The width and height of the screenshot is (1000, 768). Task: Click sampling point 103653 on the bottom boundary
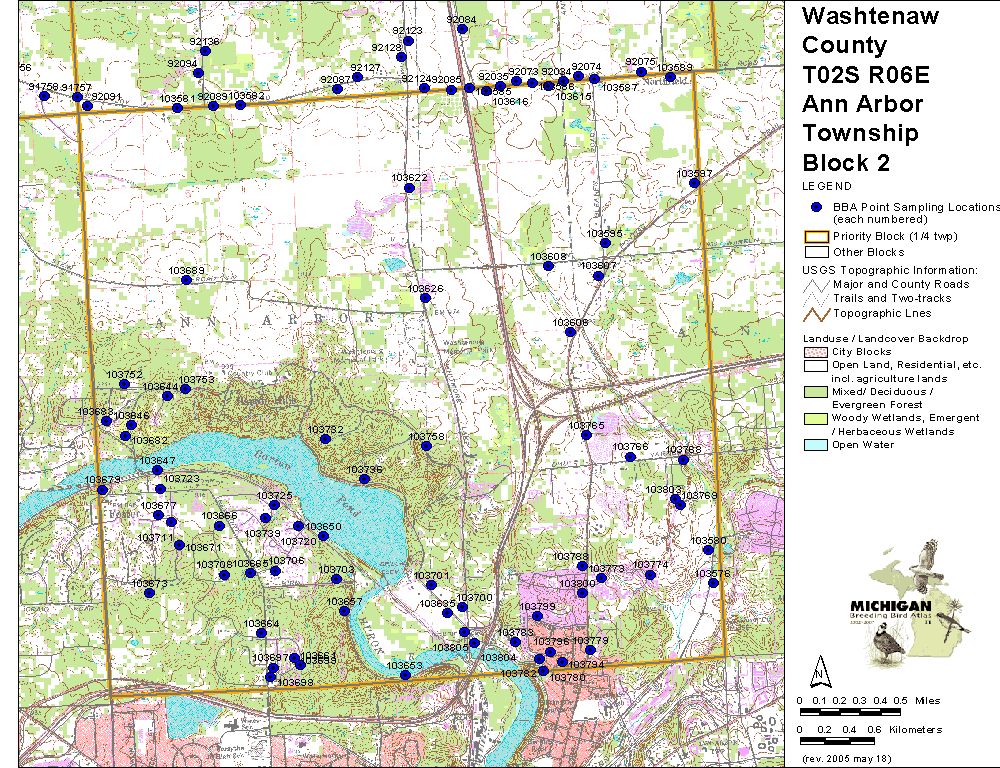tap(405, 675)
